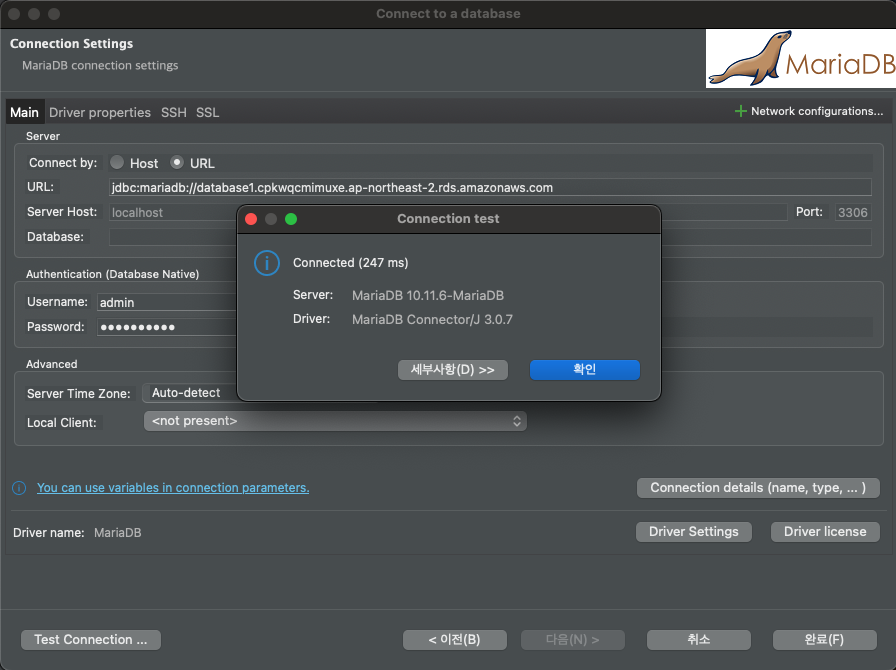Click the info icon in Connection test dialog

tap(267, 264)
